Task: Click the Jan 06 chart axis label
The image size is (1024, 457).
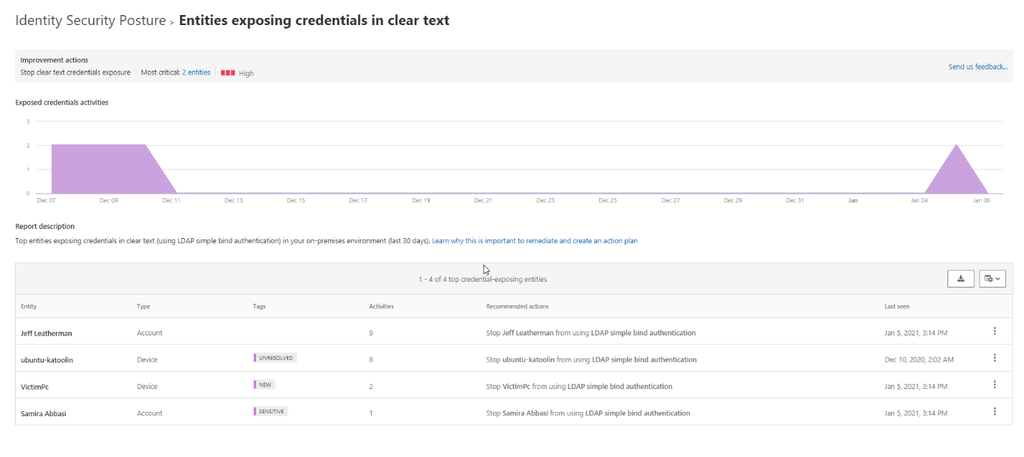Action: (x=982, y=201)
